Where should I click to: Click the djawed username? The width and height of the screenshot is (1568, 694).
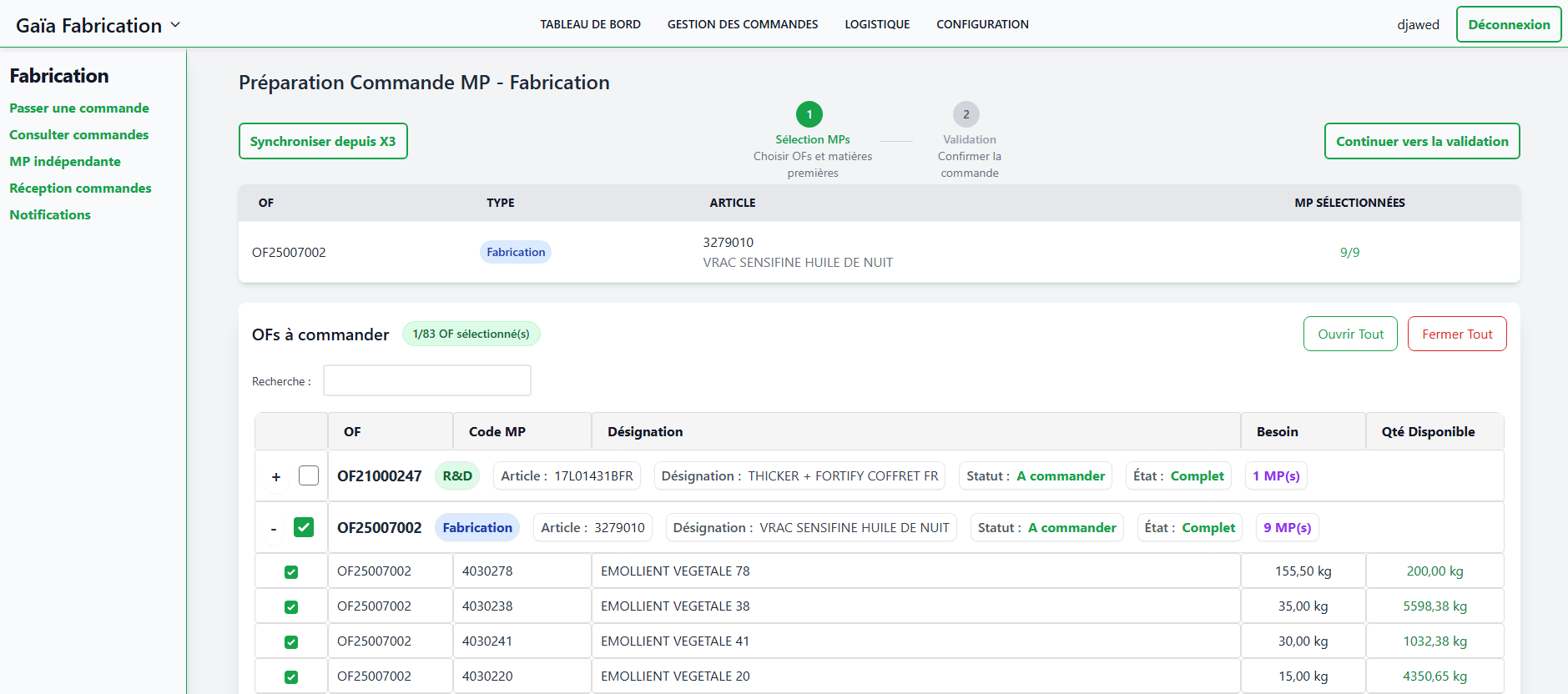pyautogui.click(x=1418, y=24)
